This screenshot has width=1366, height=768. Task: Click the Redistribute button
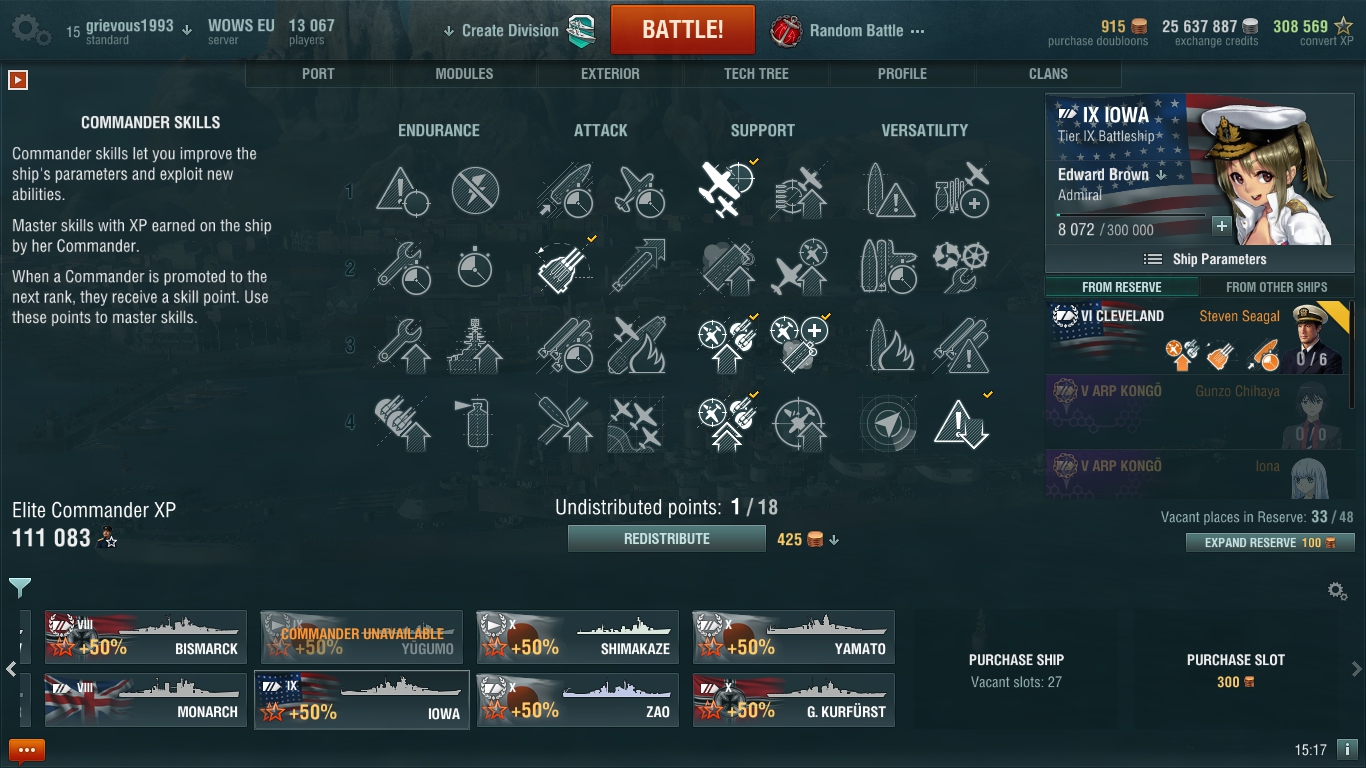[x=667, y=539]
